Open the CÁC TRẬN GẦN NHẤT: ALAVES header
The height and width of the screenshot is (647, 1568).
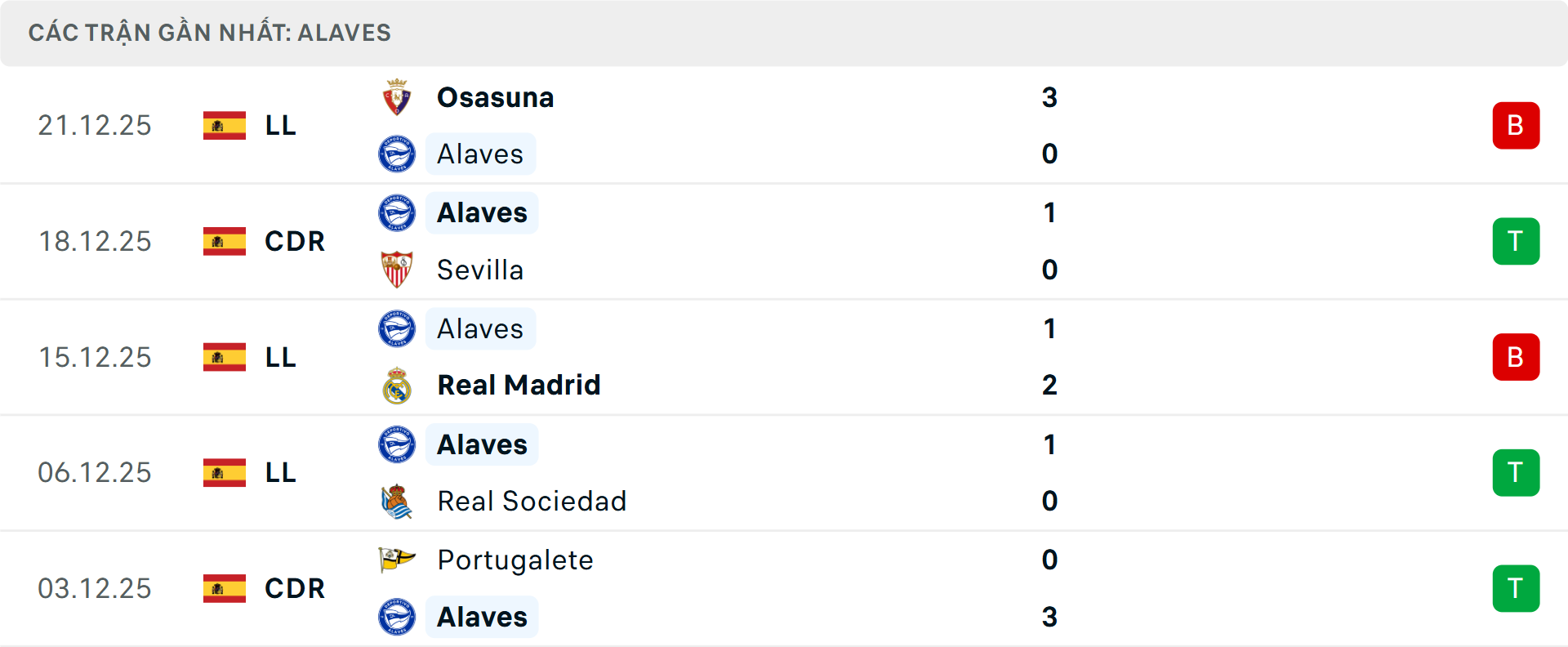(x=209, y=33)
